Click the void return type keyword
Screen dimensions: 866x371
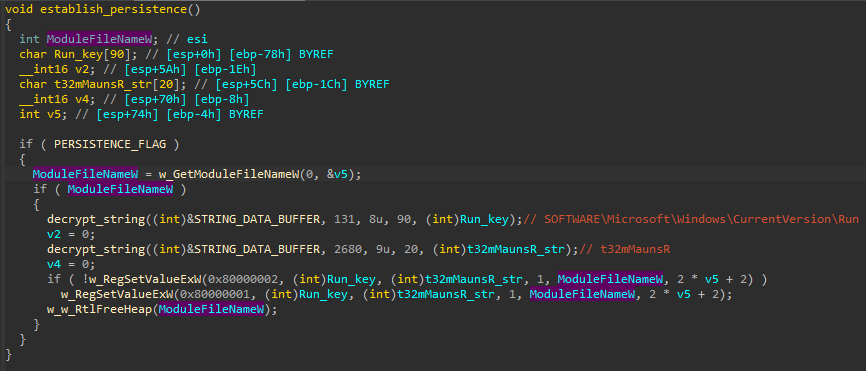19,10
